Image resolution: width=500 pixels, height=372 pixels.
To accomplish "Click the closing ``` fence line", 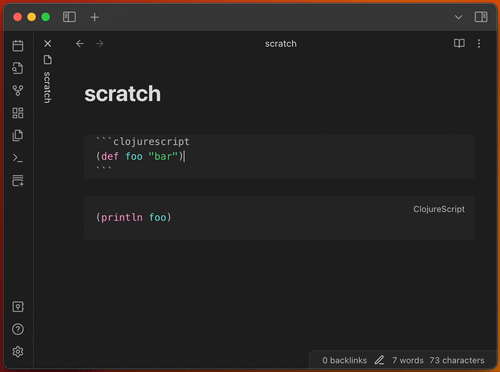I will 104,169.
